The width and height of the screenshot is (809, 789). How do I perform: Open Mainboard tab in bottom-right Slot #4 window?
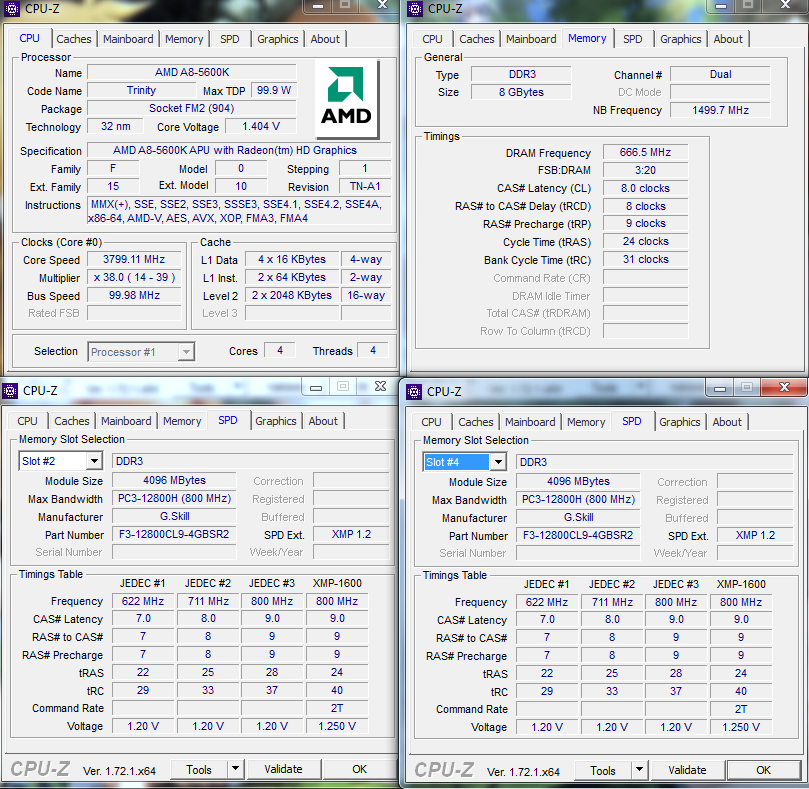pos(530,422)
